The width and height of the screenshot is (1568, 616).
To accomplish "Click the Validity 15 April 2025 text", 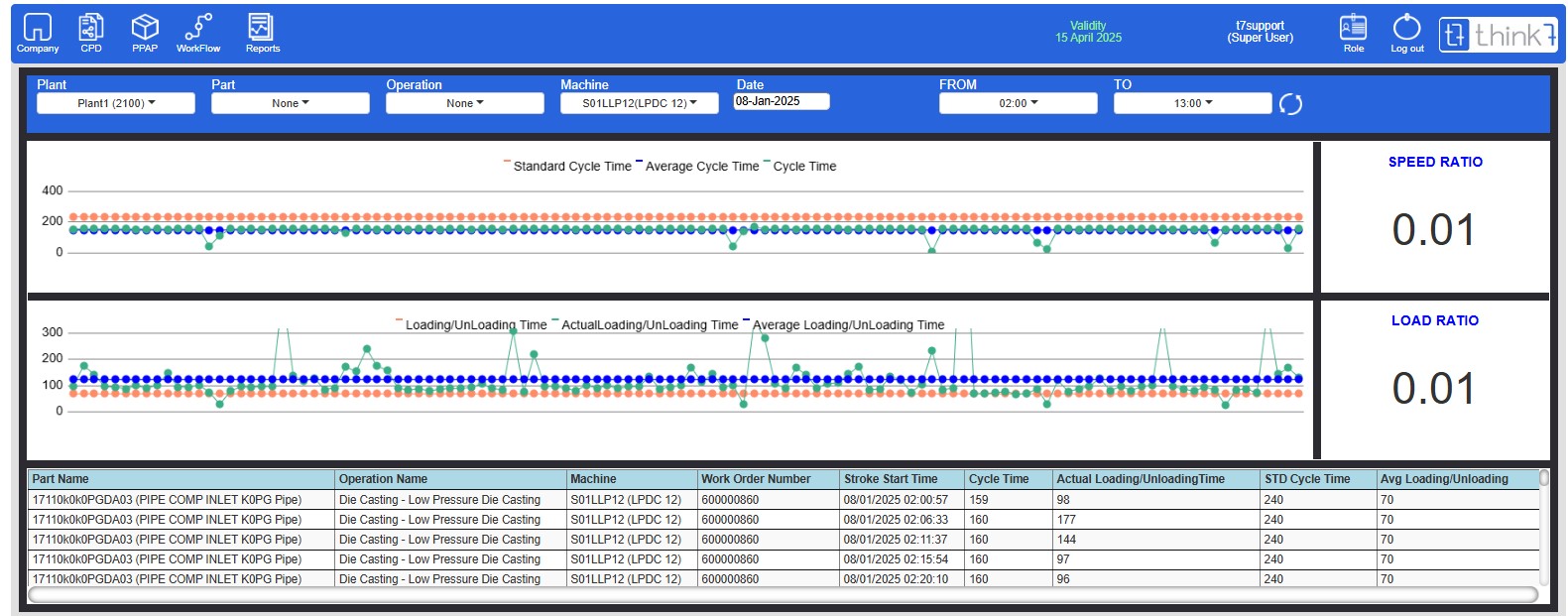I will click(x=1088, y=32).
